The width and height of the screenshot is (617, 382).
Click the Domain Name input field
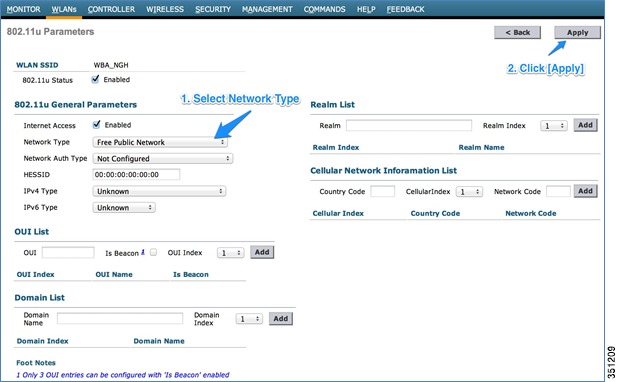pos(120,318)
